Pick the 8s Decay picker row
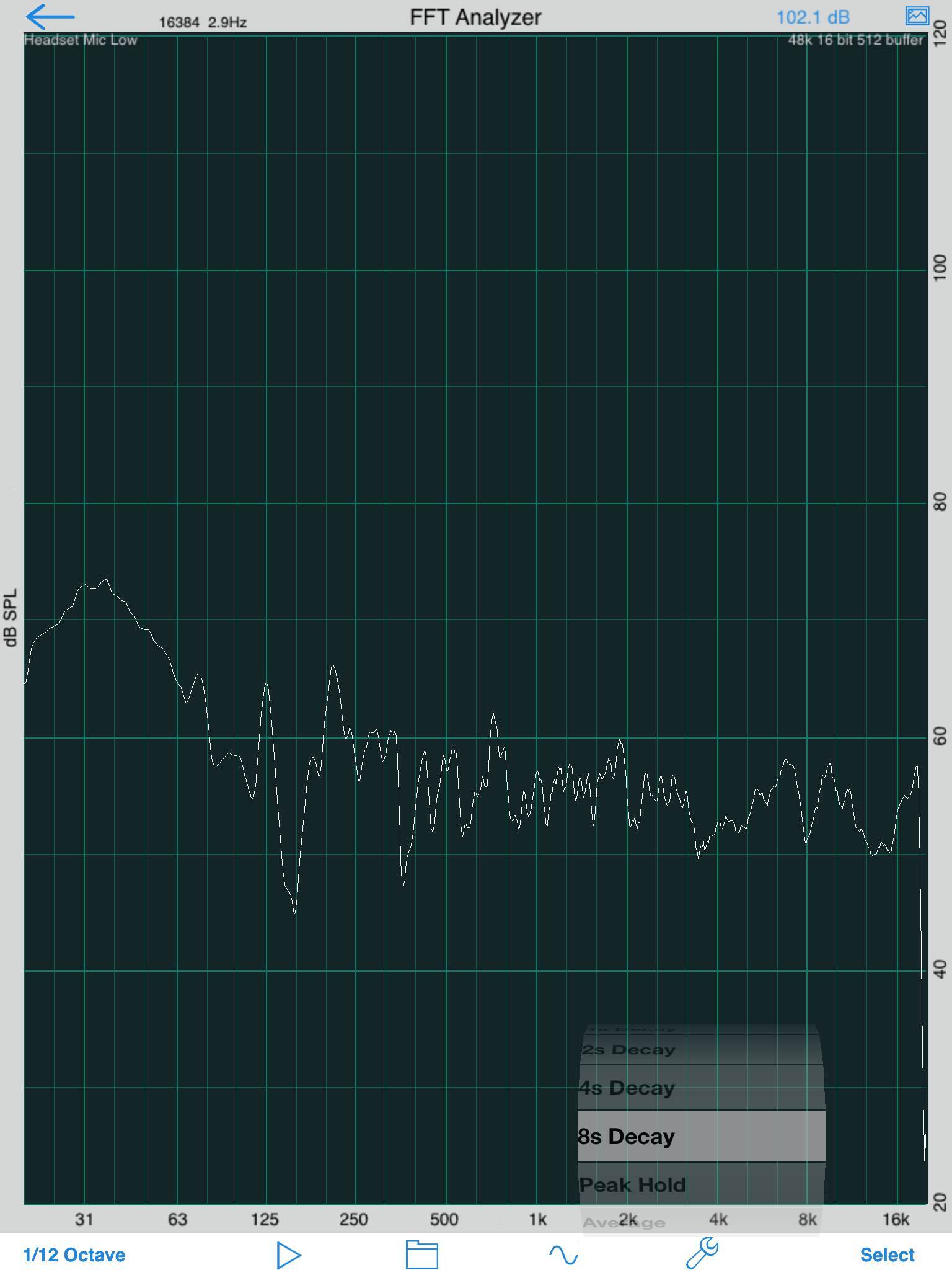The height and width of the screenshot is (1270, 952). click(702, 1136)
